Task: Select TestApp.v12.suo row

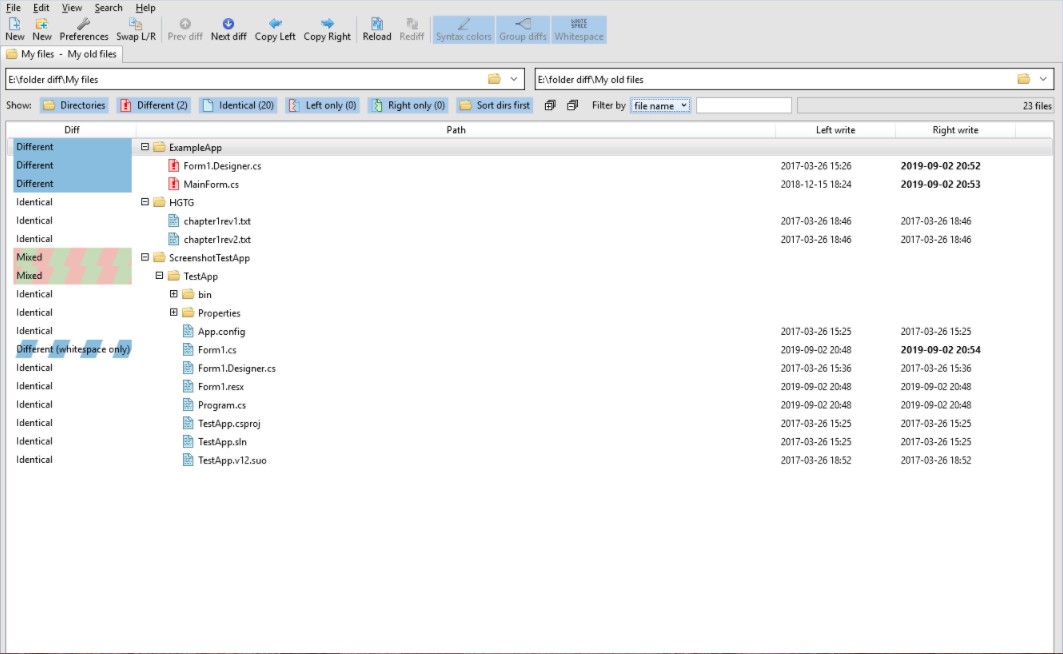Action: point(530,459)
